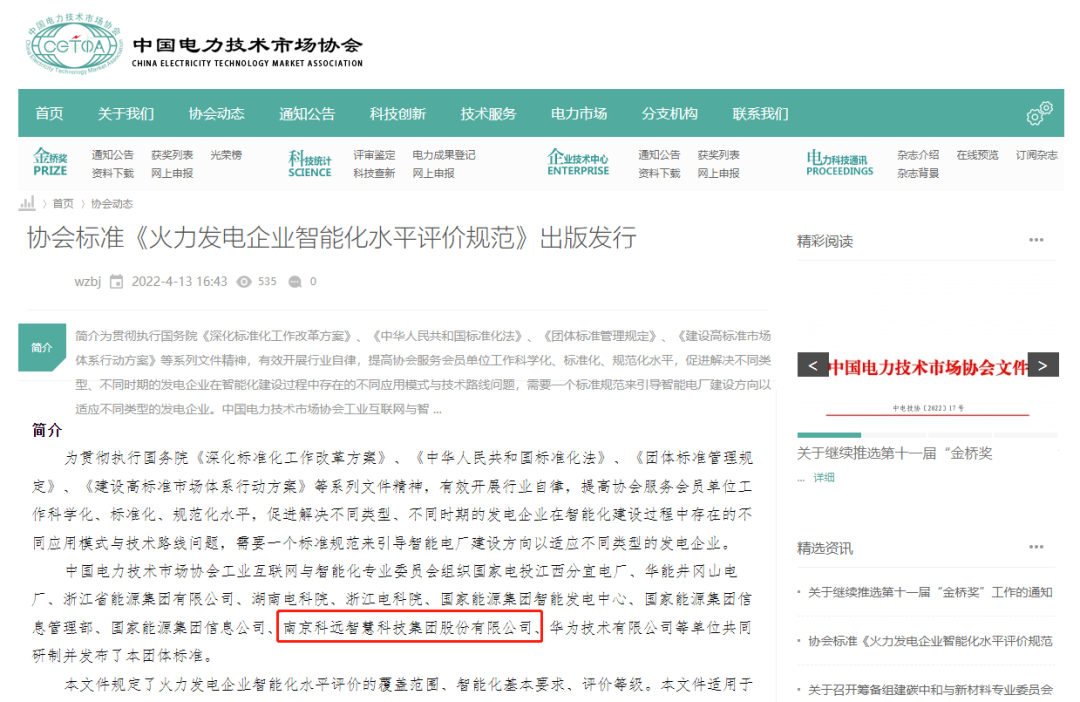Expand the 精彩阅读 more options dots
Viewport: 1080px width, 702px height.
1035,241
